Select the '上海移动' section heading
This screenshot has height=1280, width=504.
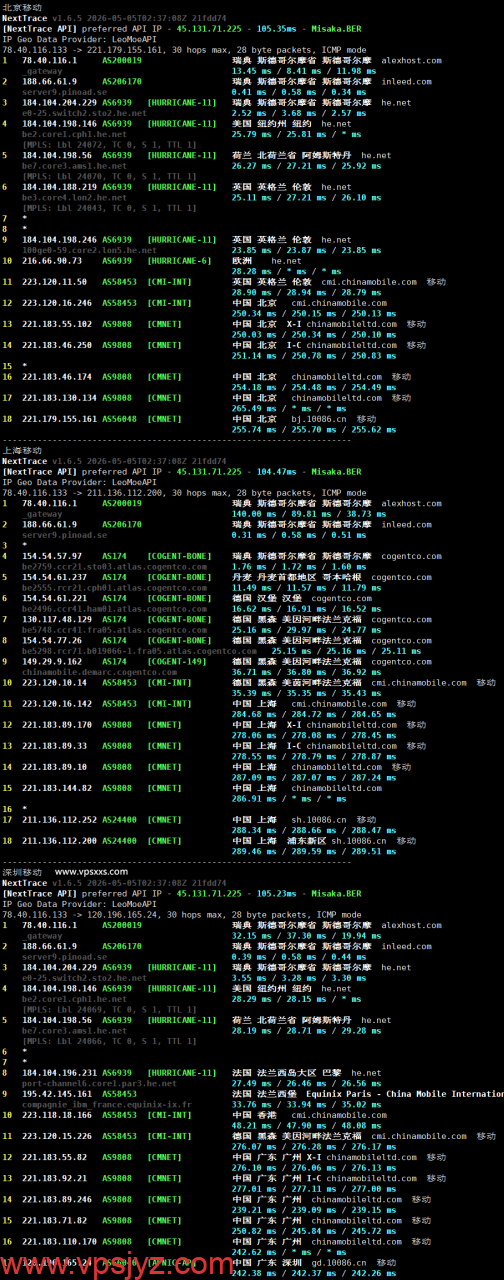[22, 451]
